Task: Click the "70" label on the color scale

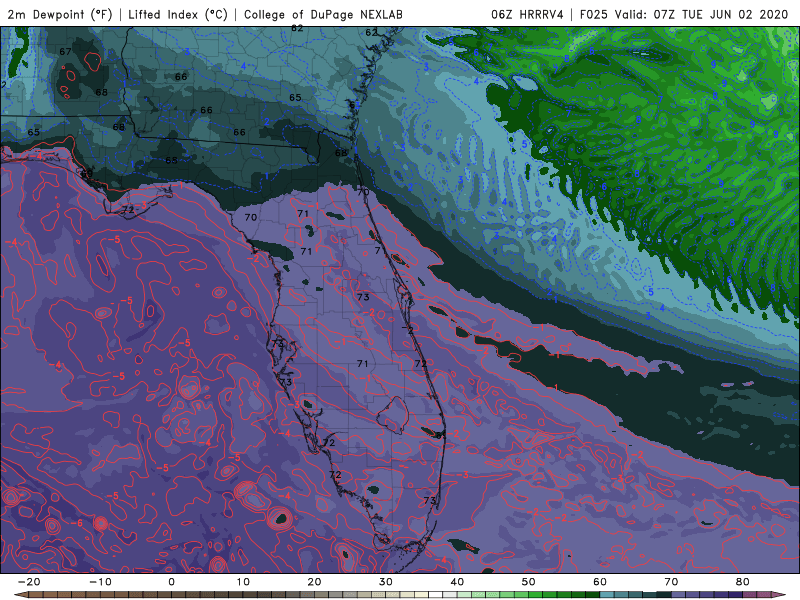Action: tap(671, 582)
